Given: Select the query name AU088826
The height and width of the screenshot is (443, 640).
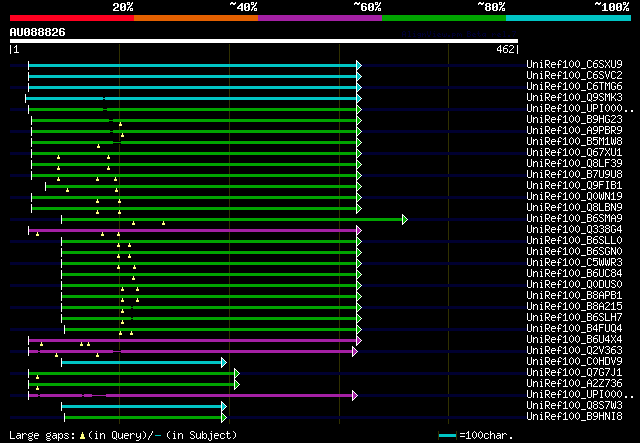Looking at the screenshot, I should pyautogui.click(x=38, y=32).
